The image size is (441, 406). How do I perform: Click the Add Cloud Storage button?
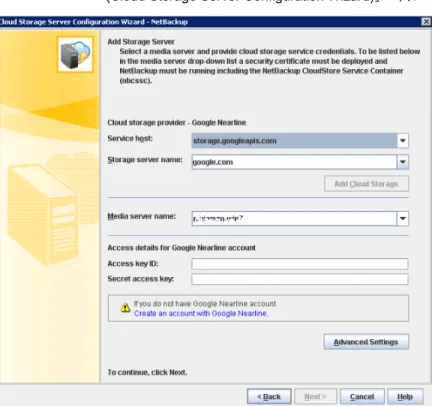tap(366, 184)
